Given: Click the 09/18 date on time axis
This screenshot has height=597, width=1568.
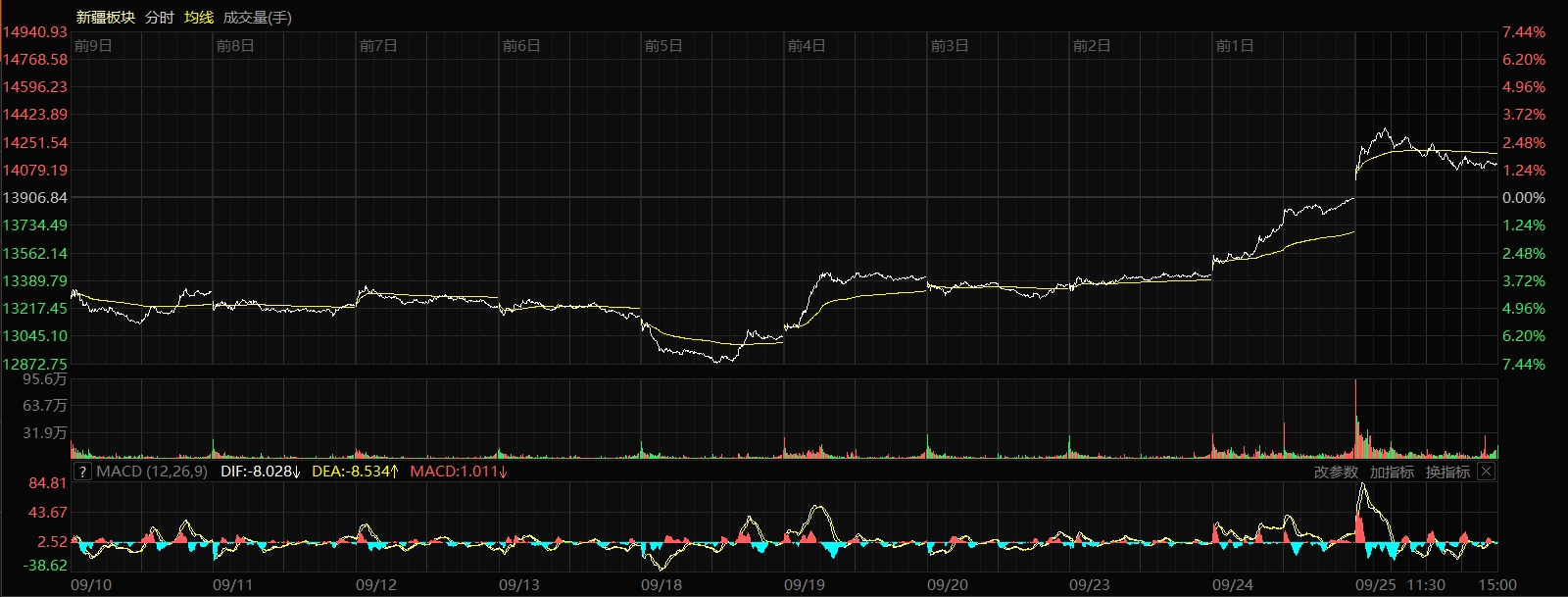Looking at the screenshot, I should click(661, 585).
